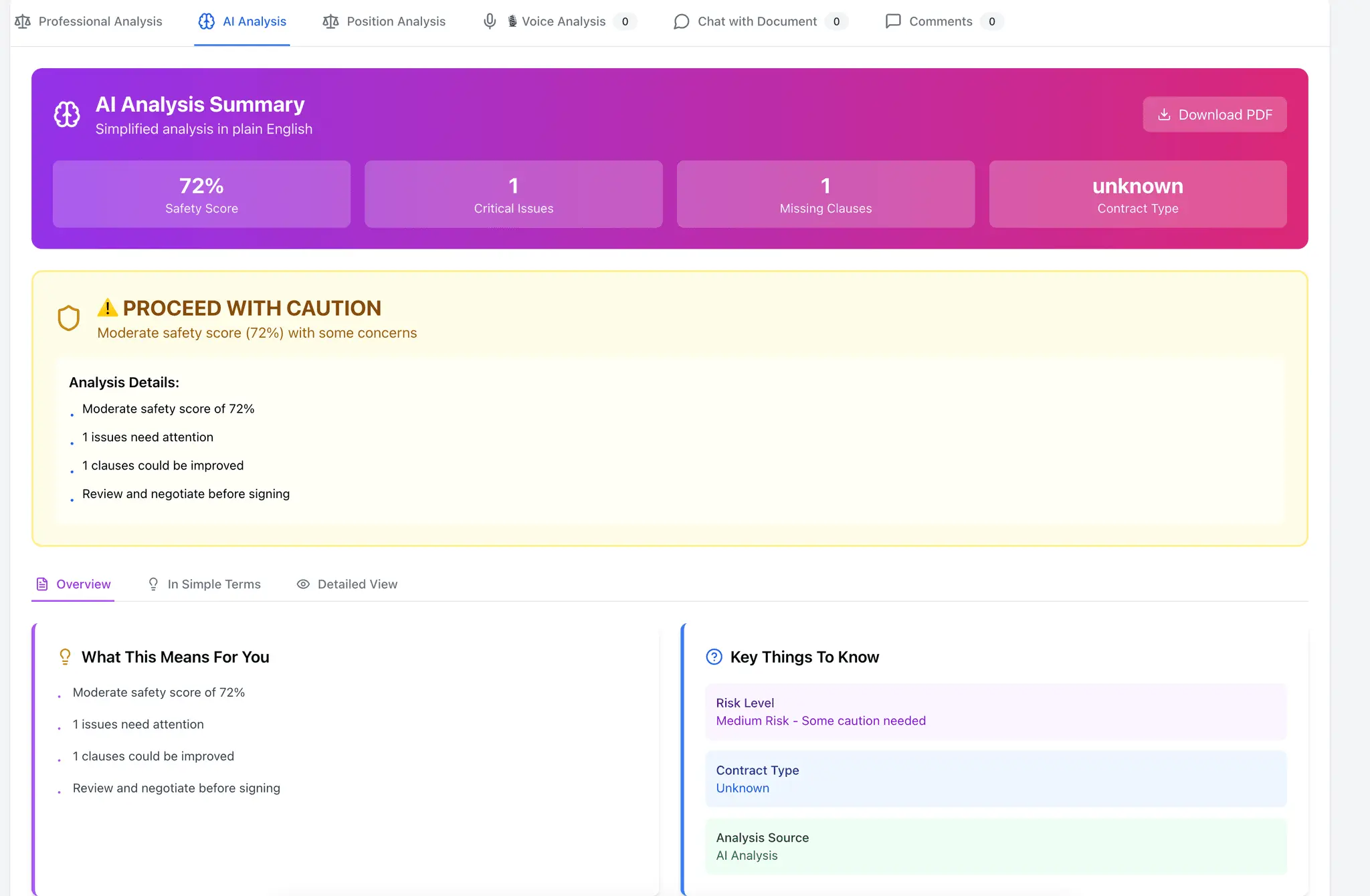The height and width of the screenshot is (896, 1370).
Task: Click the microphone icon beside Voice Analysis
Action: (x=490, y=21)
